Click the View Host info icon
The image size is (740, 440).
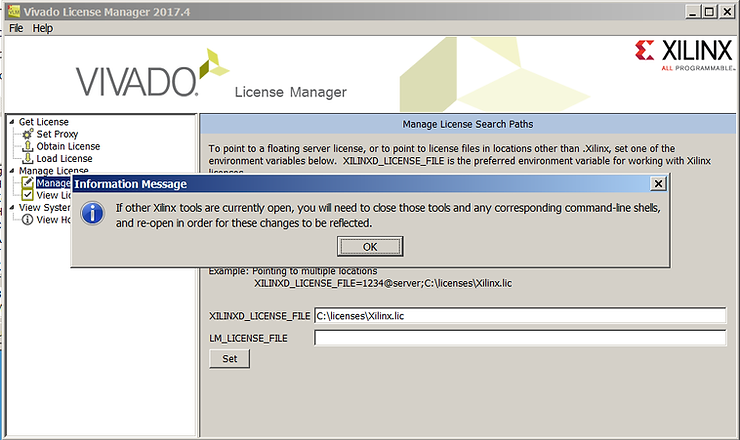(x=27, y=219)
